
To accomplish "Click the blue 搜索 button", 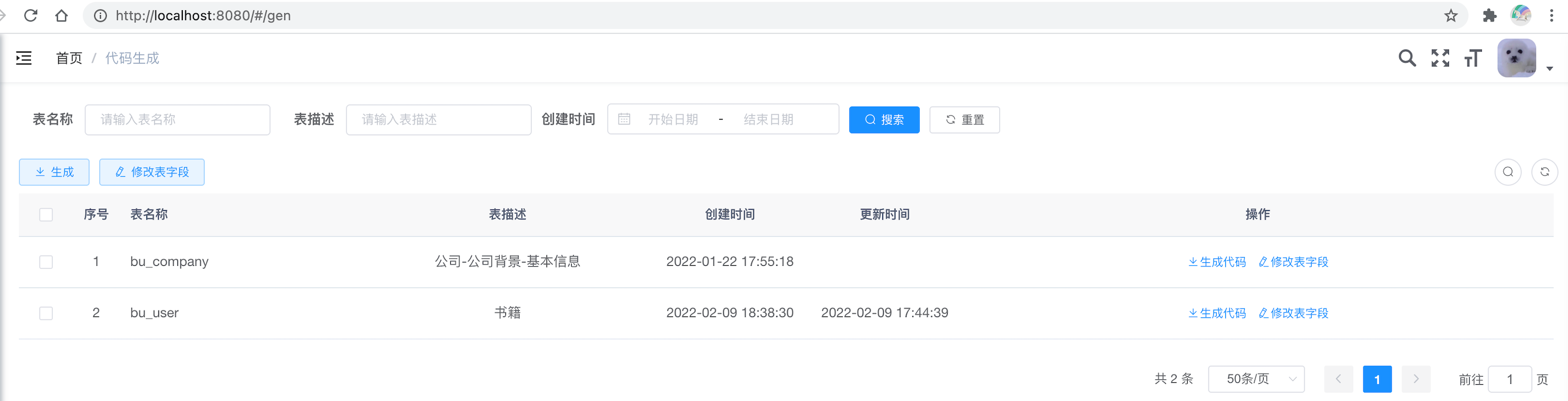I will pos(884,120).
